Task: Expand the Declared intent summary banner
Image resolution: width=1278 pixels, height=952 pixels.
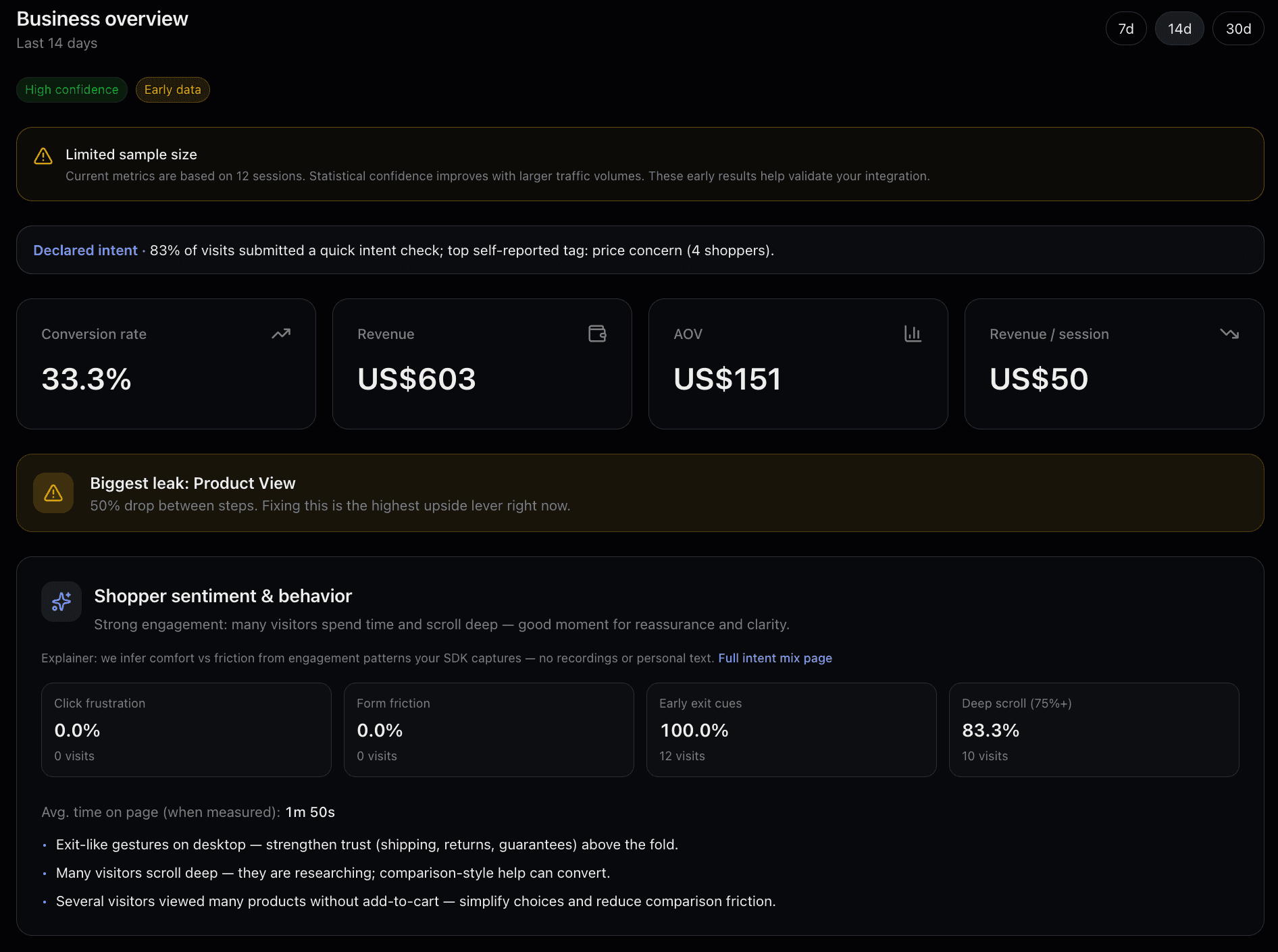Action: click(639, 250)
